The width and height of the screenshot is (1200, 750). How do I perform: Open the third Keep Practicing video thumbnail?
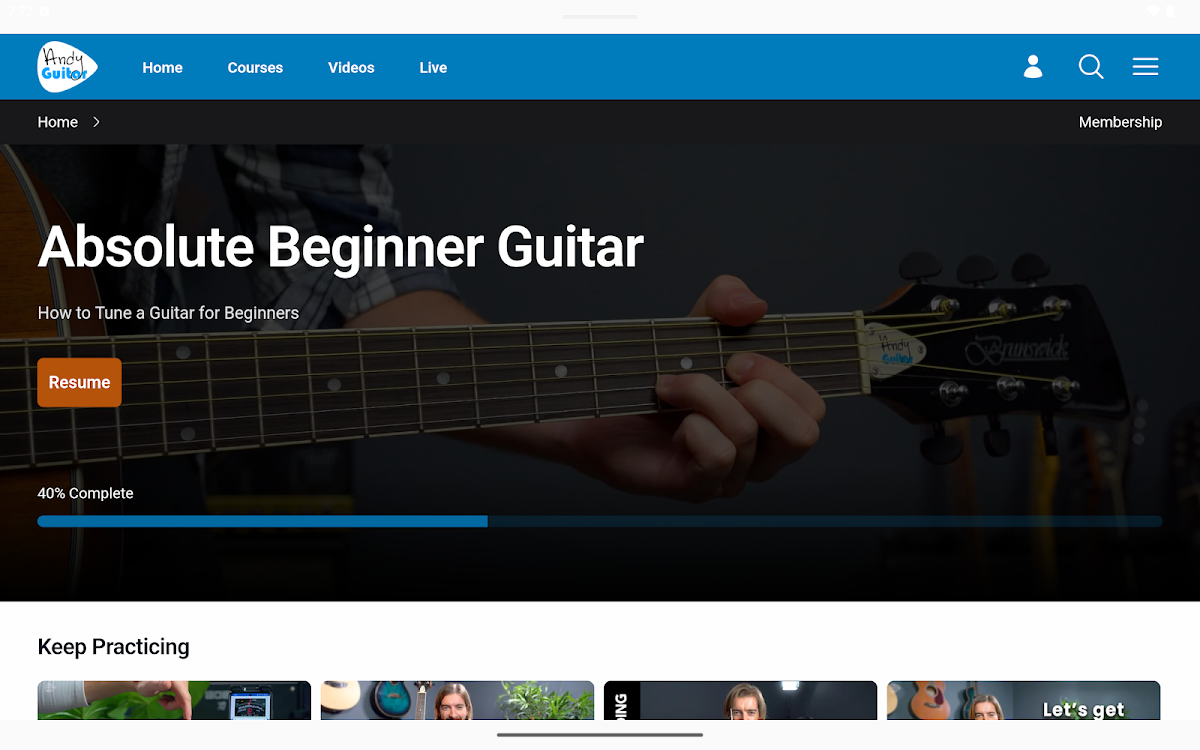point(740,700)
